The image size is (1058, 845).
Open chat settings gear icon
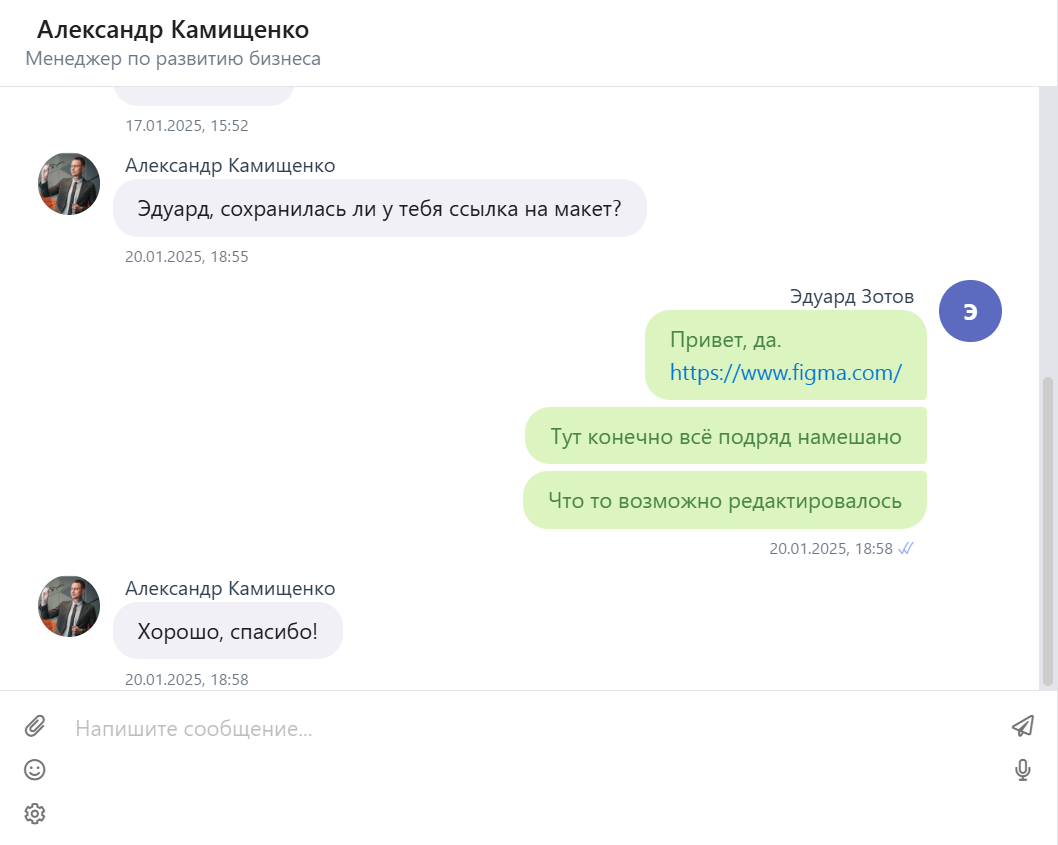[34, 814]
